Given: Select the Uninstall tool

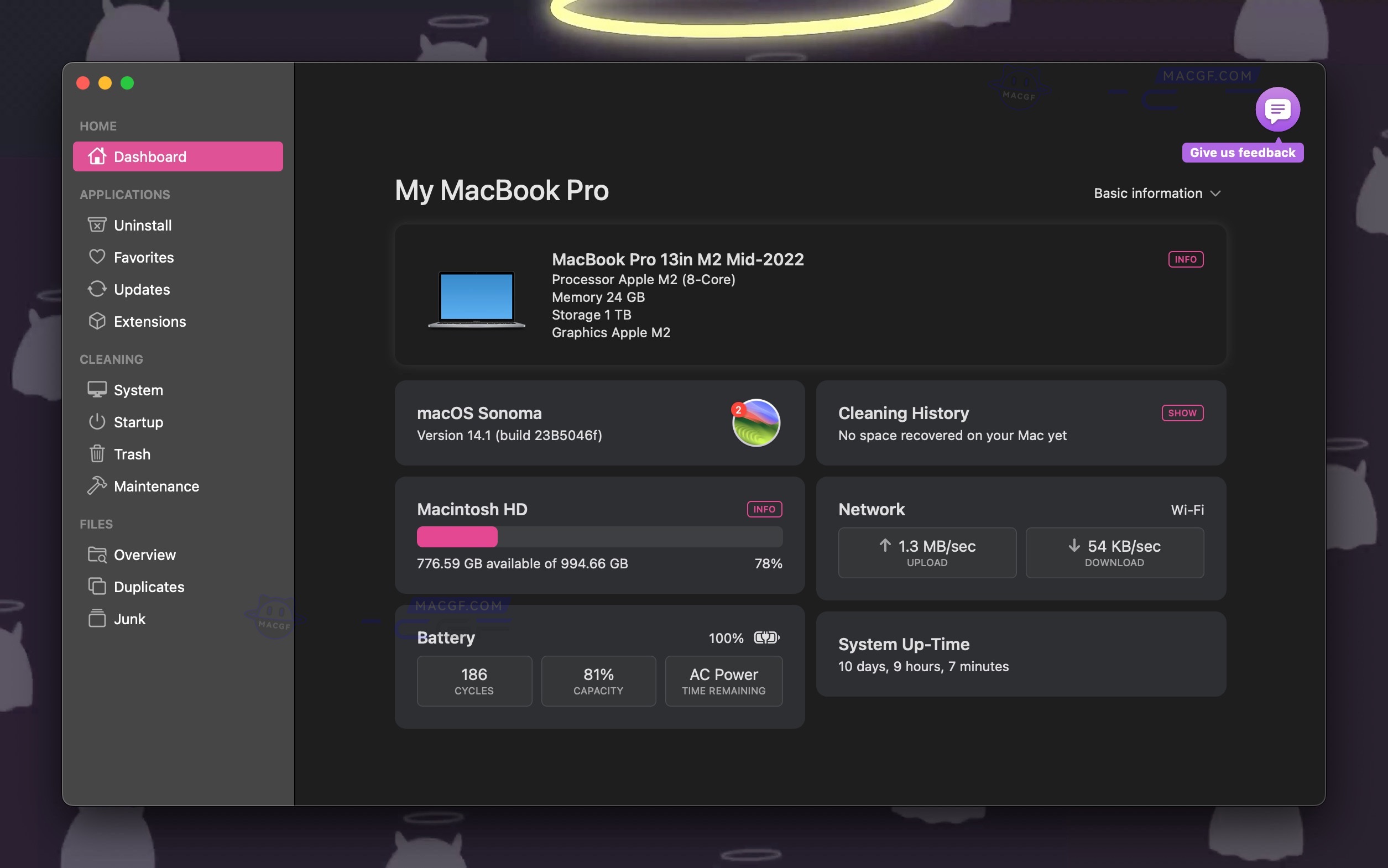Looking at the screenshot, I should click(143, 225).
